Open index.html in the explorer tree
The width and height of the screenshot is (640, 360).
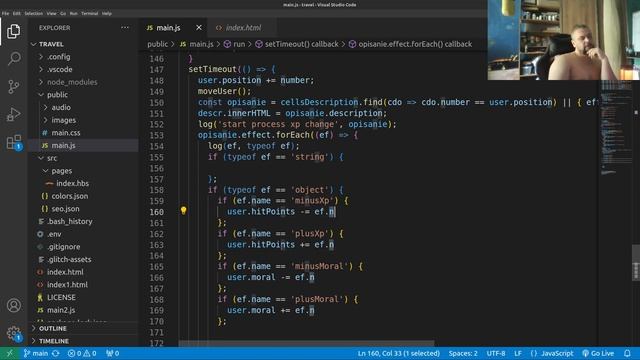click(83, 272)
